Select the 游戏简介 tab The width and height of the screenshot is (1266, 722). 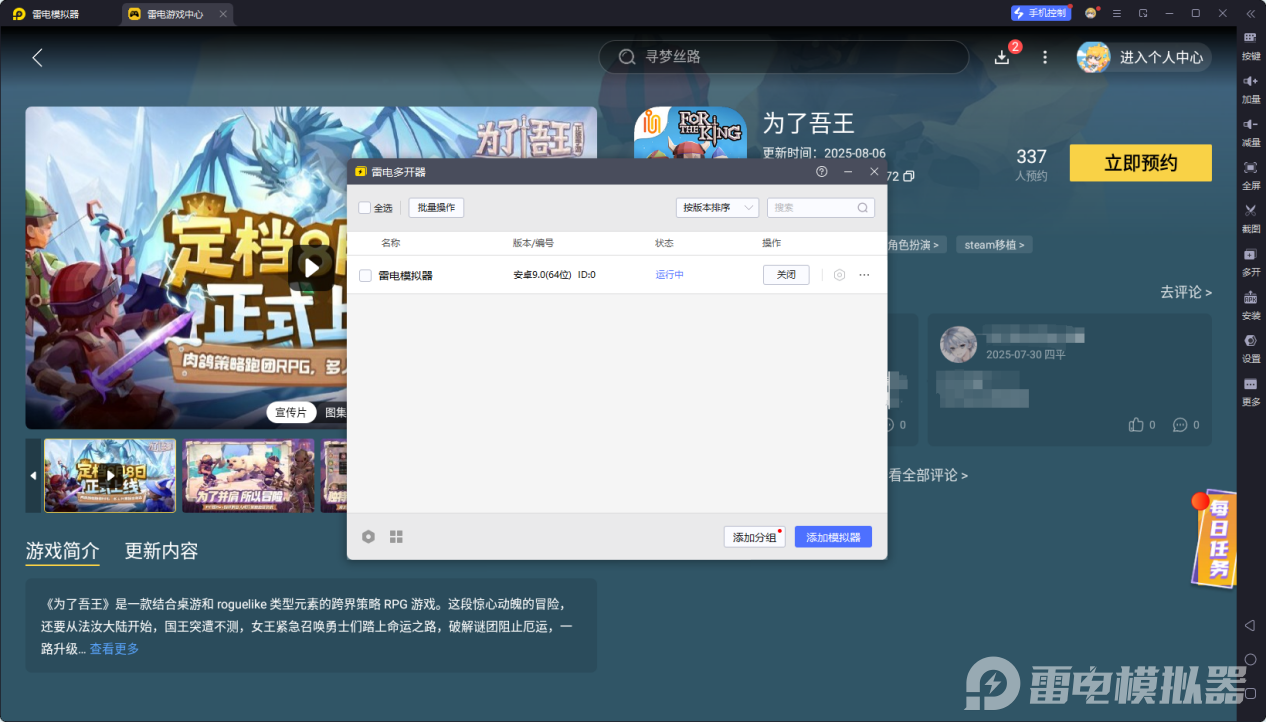pos(62,551)
